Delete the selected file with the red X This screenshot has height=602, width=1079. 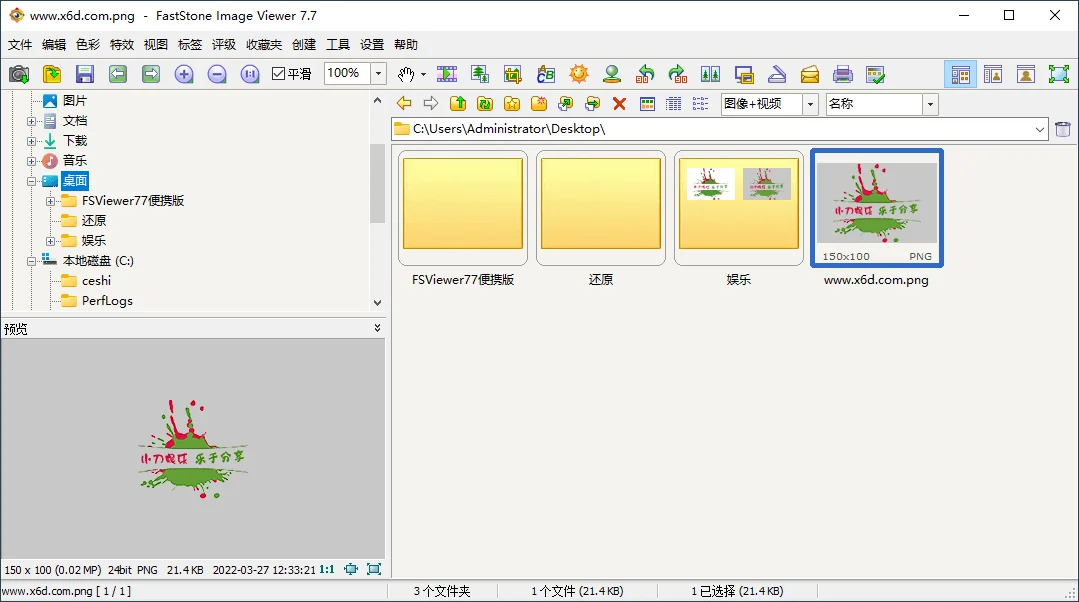click(619, 103)
